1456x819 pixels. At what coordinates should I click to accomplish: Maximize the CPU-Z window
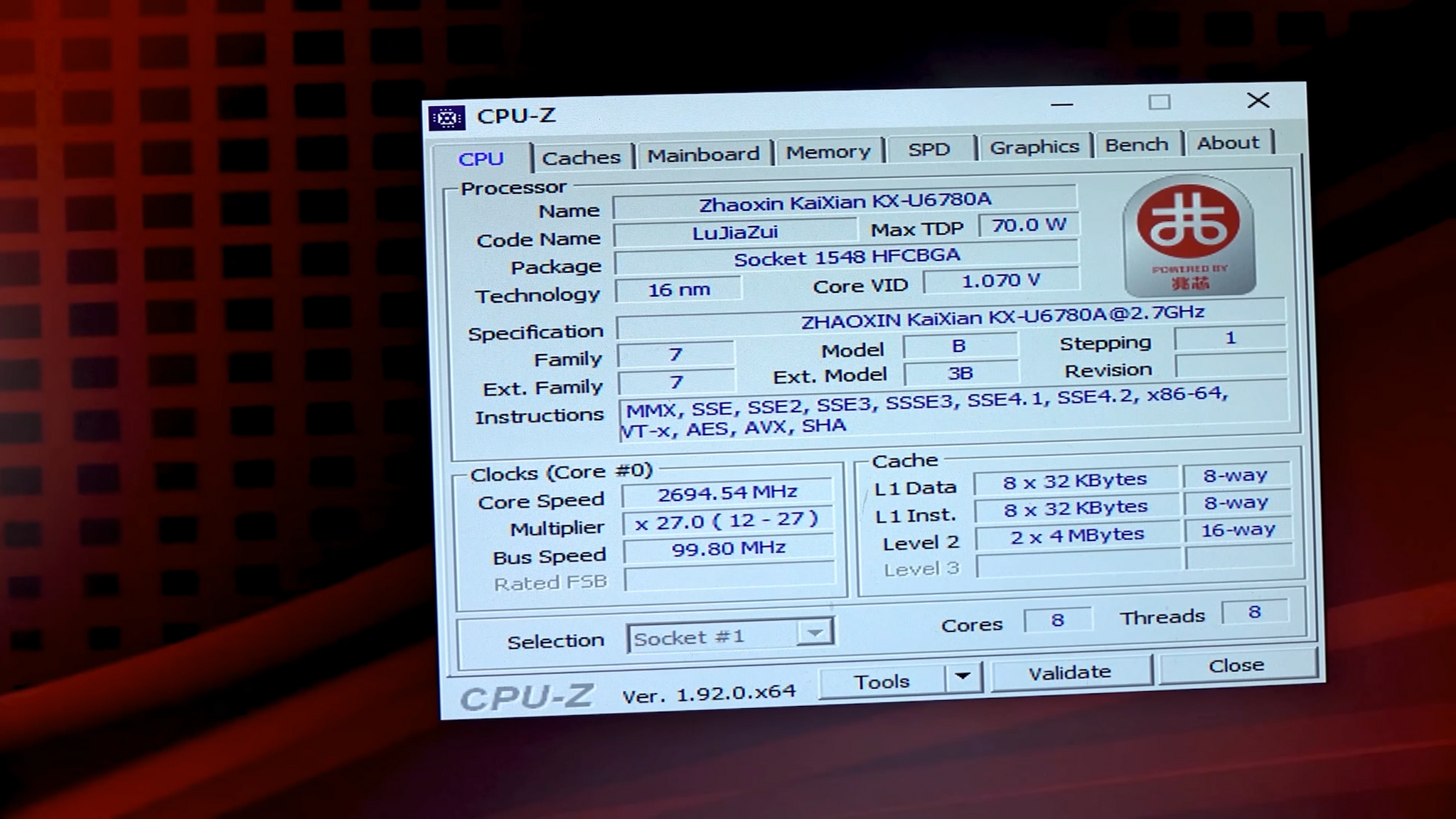pos(1160,102)
